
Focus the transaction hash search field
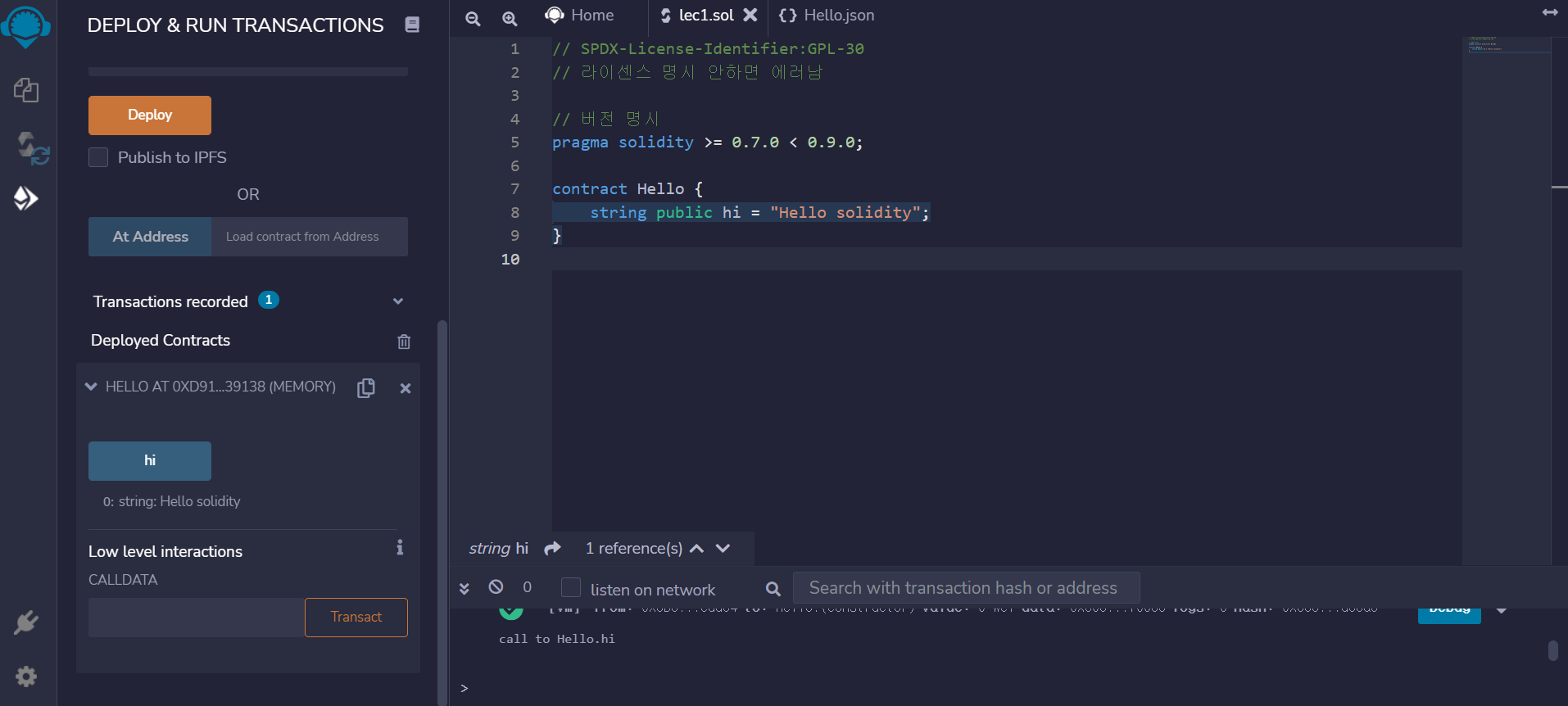[966, 588]
